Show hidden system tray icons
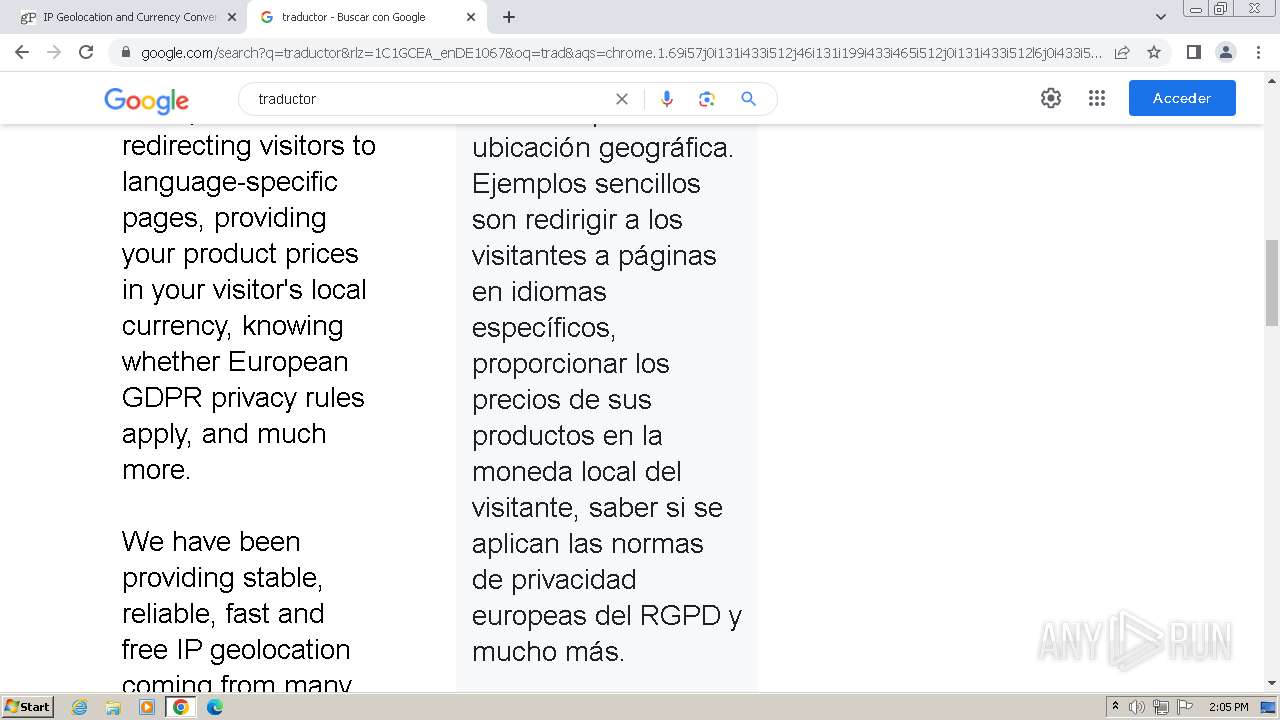 tap(1115, 707)
